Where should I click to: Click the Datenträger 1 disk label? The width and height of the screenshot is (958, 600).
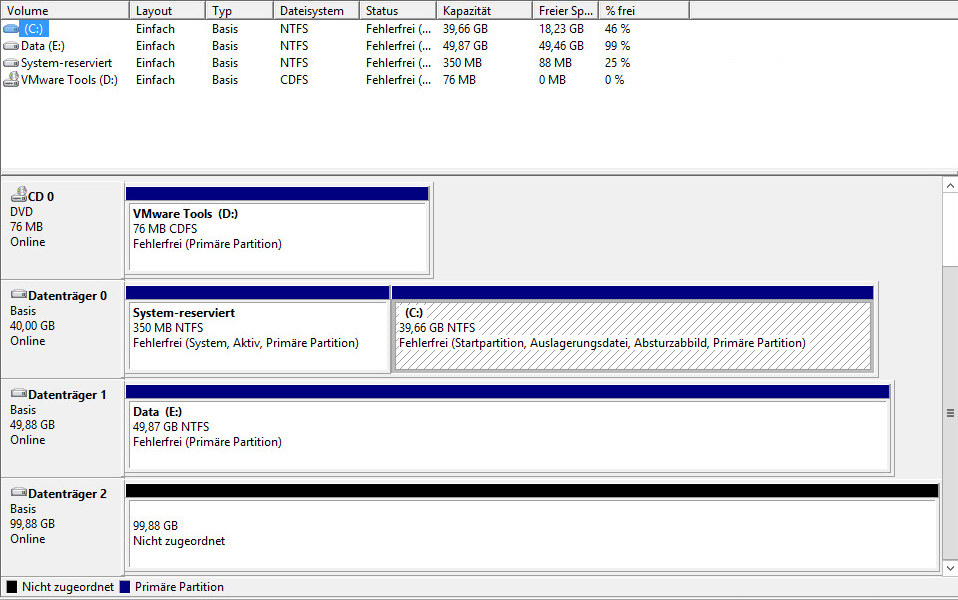[x=67, y=395]
